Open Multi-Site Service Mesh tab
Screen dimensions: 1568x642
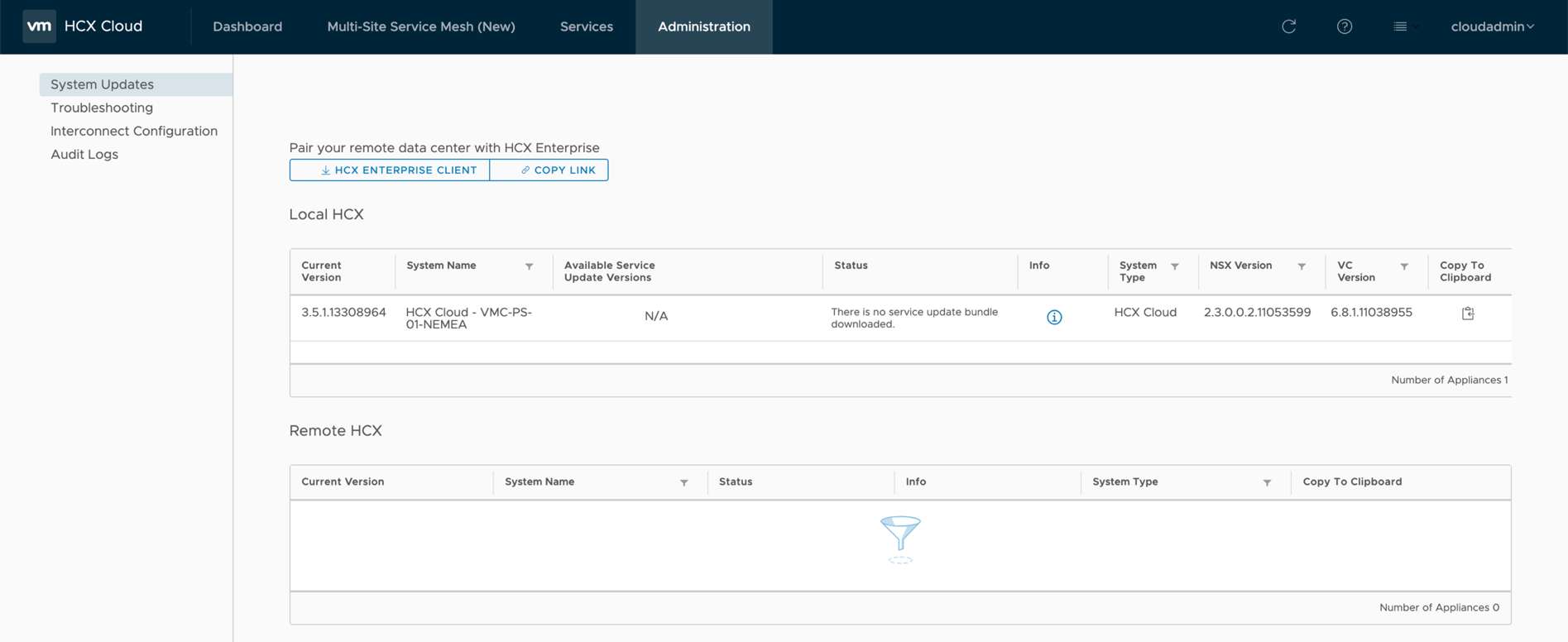pos(420,26)
